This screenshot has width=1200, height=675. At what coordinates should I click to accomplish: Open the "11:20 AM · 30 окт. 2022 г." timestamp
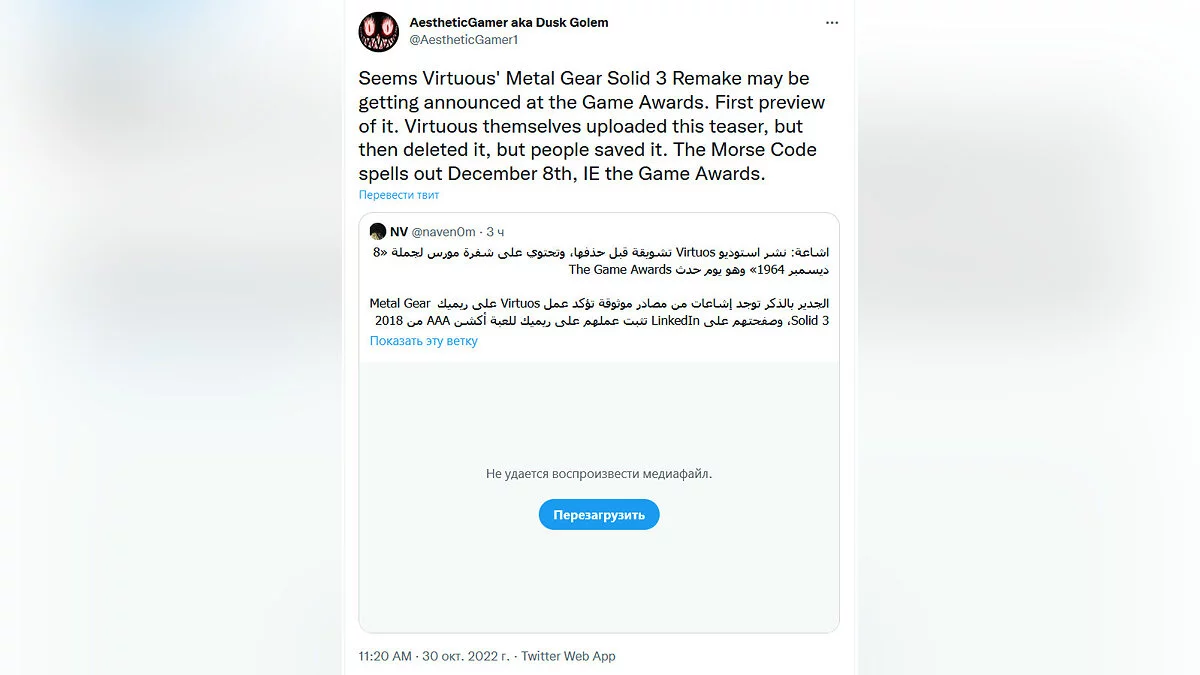pyautogui.click(x=434, y=656)
